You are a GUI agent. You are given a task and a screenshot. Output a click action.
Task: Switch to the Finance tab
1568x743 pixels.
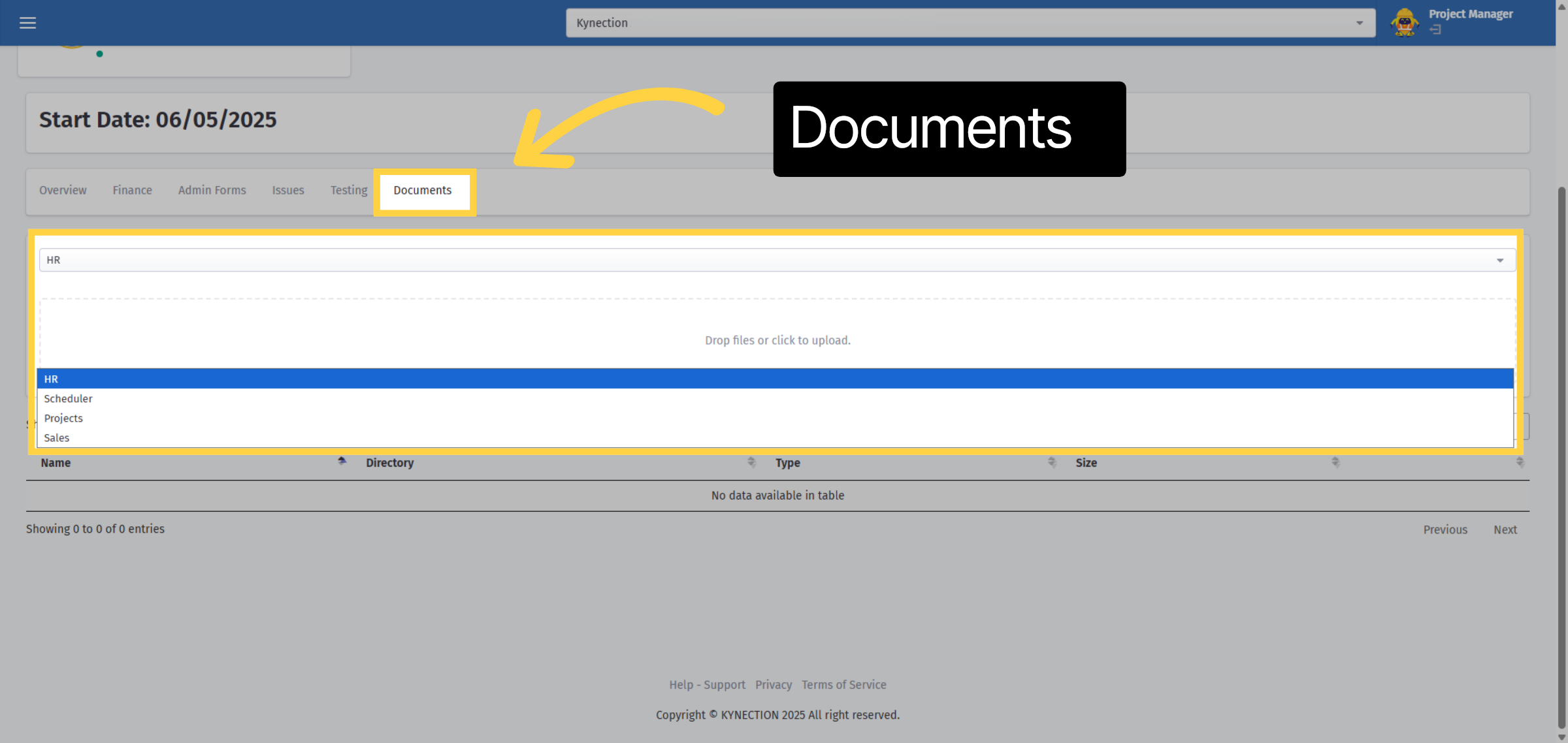coord(132,190)
